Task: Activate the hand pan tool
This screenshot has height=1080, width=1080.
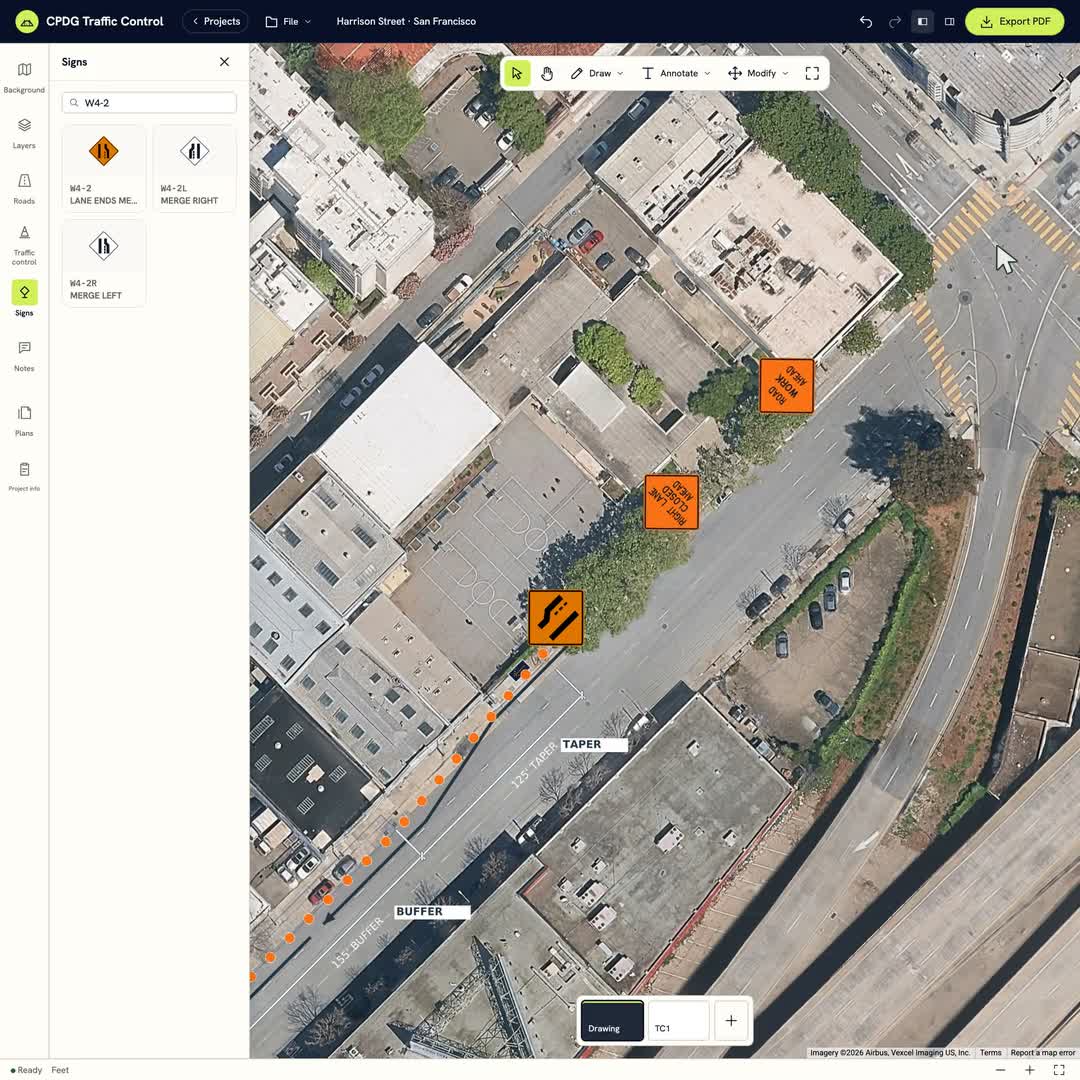Action: [x=547, y=74]
